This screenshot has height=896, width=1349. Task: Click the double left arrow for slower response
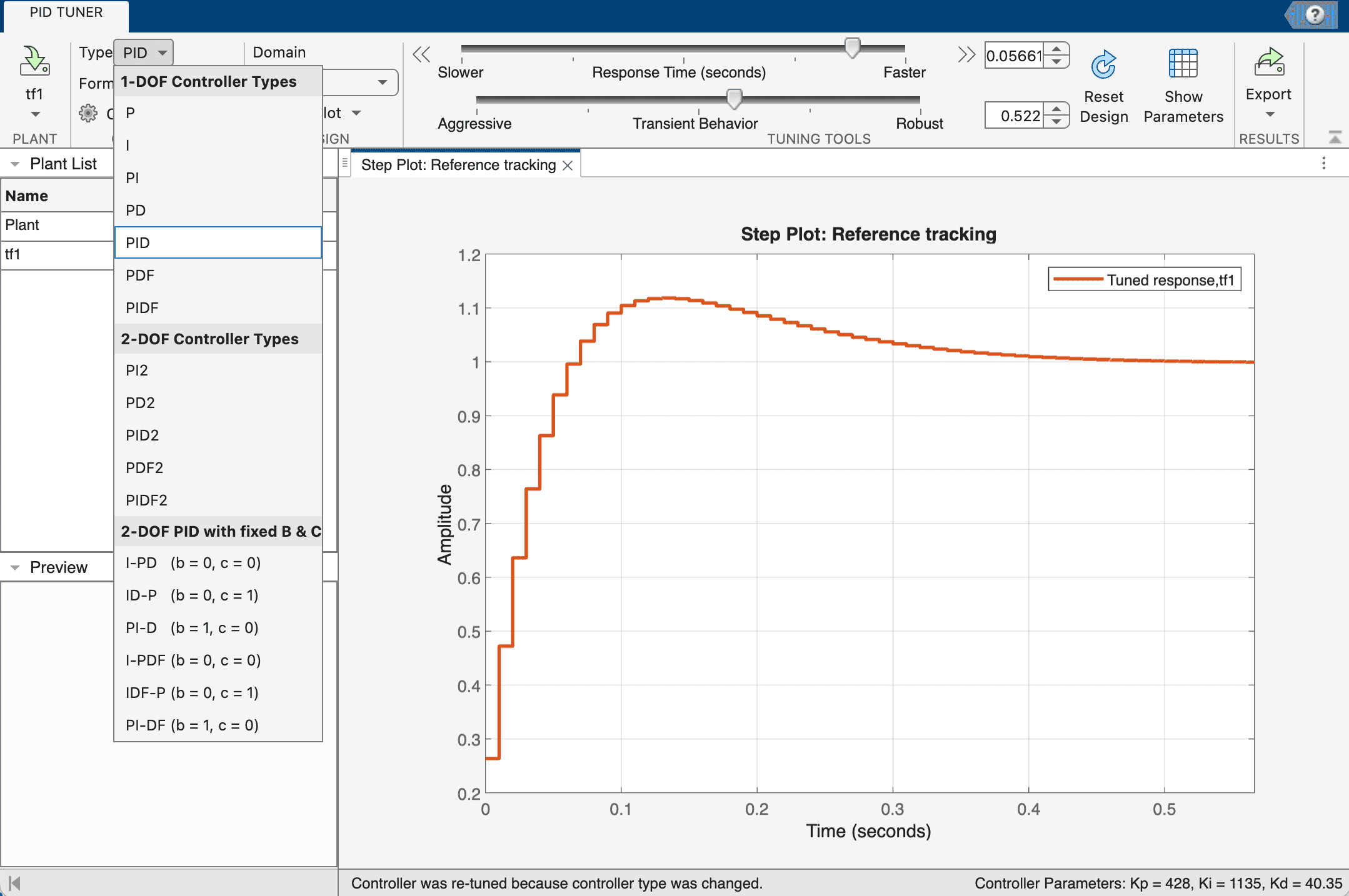422,55
